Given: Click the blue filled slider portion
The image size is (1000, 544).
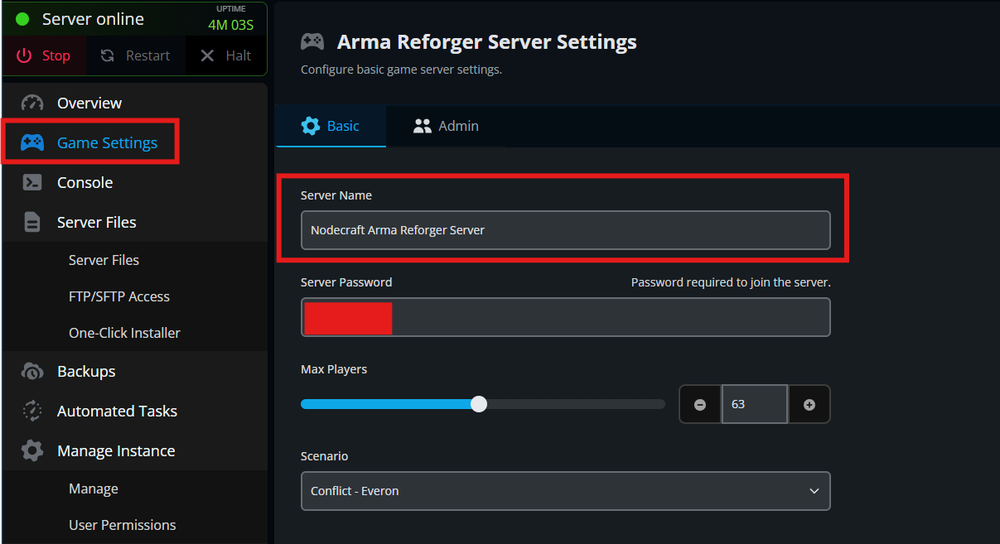Looking at the screenshot, I should tap(386, 404).
